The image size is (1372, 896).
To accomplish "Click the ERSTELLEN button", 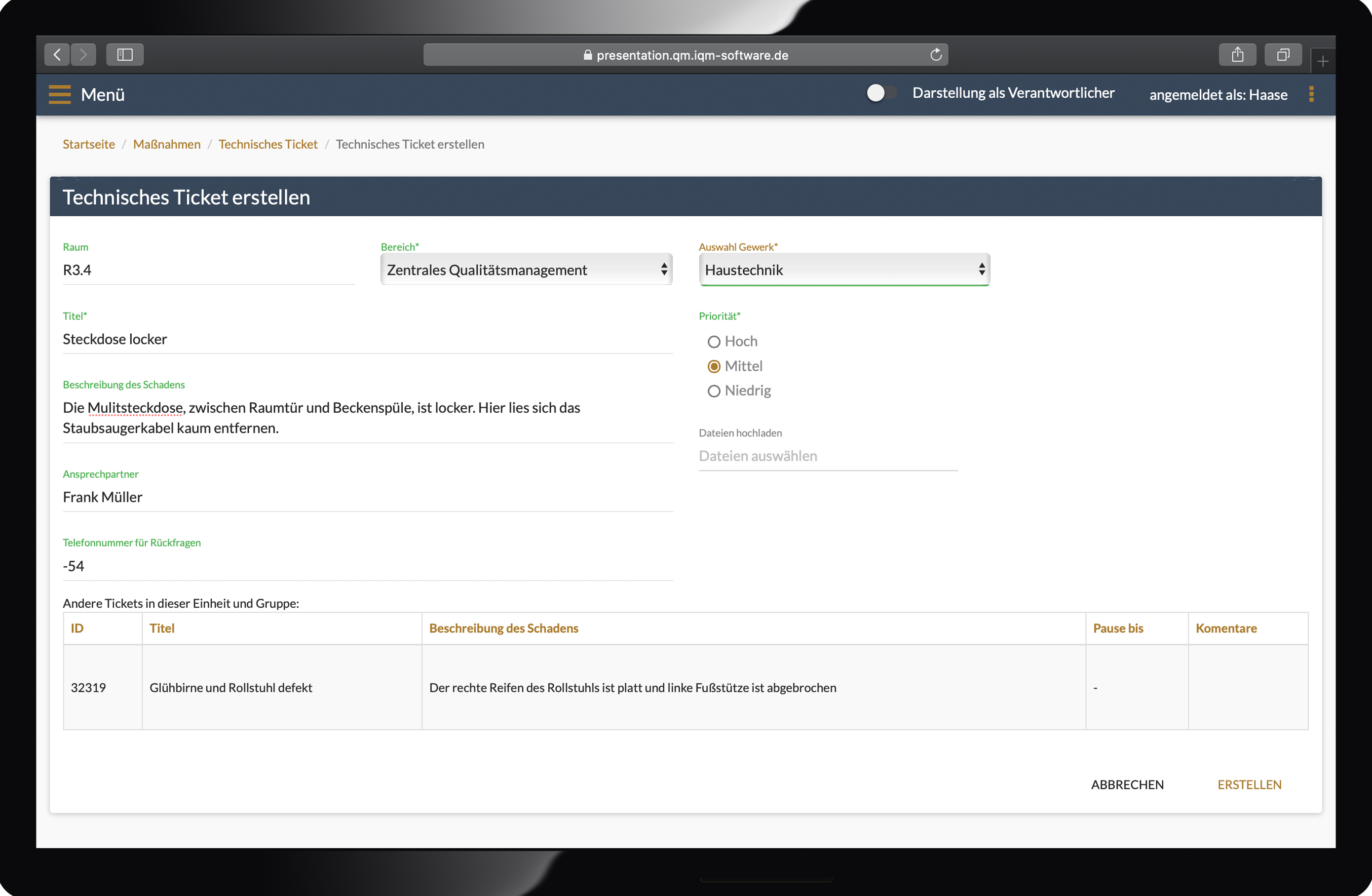I will [1249, 785].
